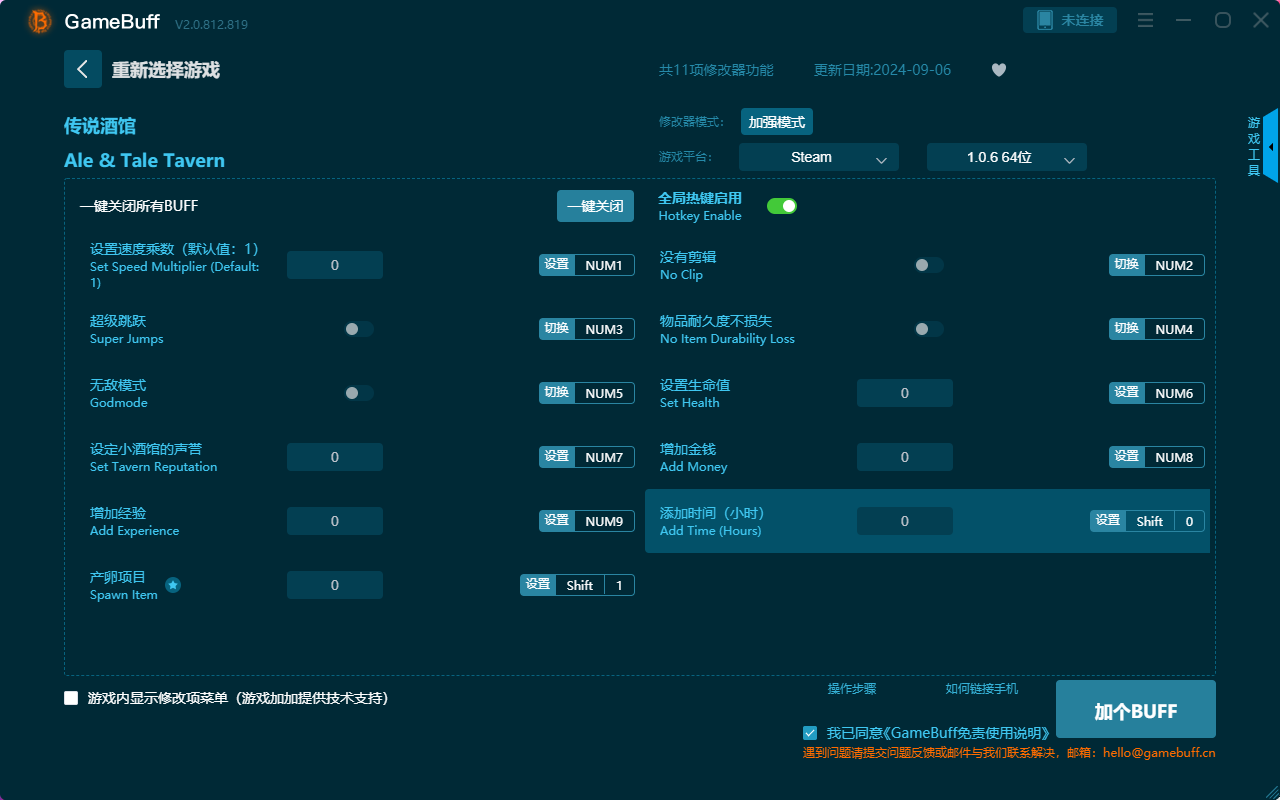This screenshot has height=800, width=1280.
Task: Go back using the arrow button
Action: point(83,69)
